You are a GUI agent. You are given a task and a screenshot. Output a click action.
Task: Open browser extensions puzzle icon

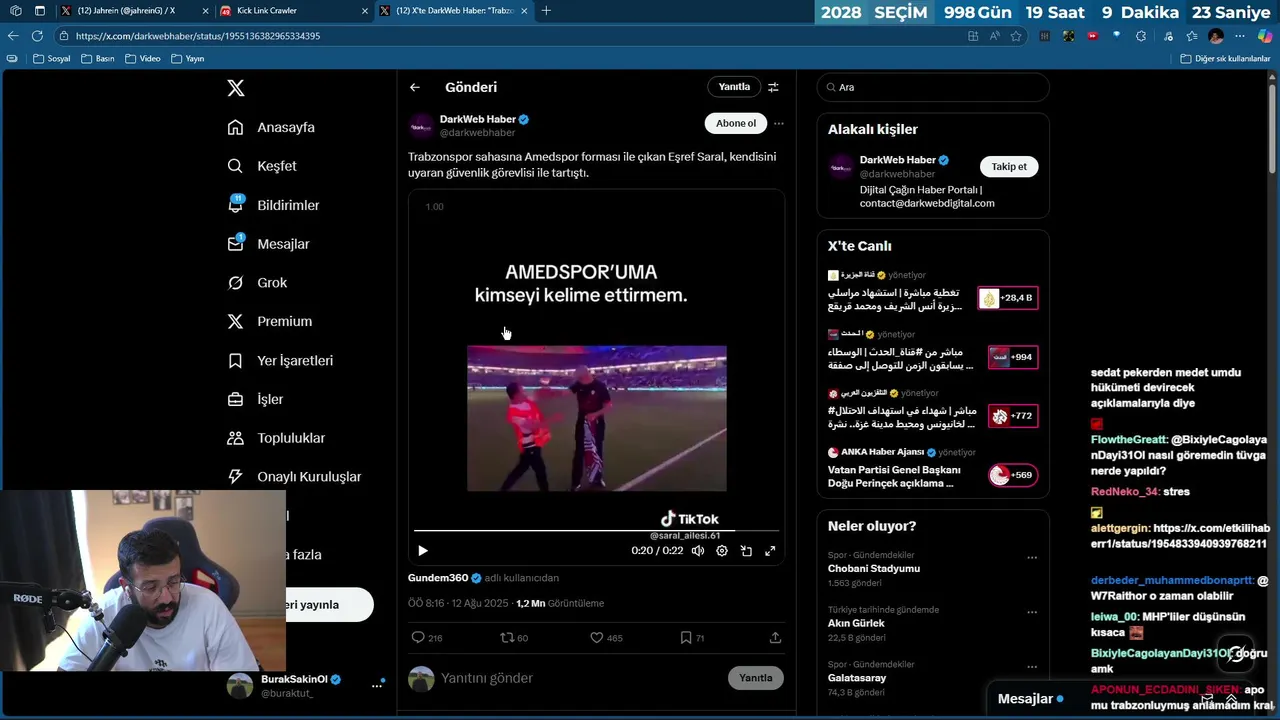point(1141,36)
